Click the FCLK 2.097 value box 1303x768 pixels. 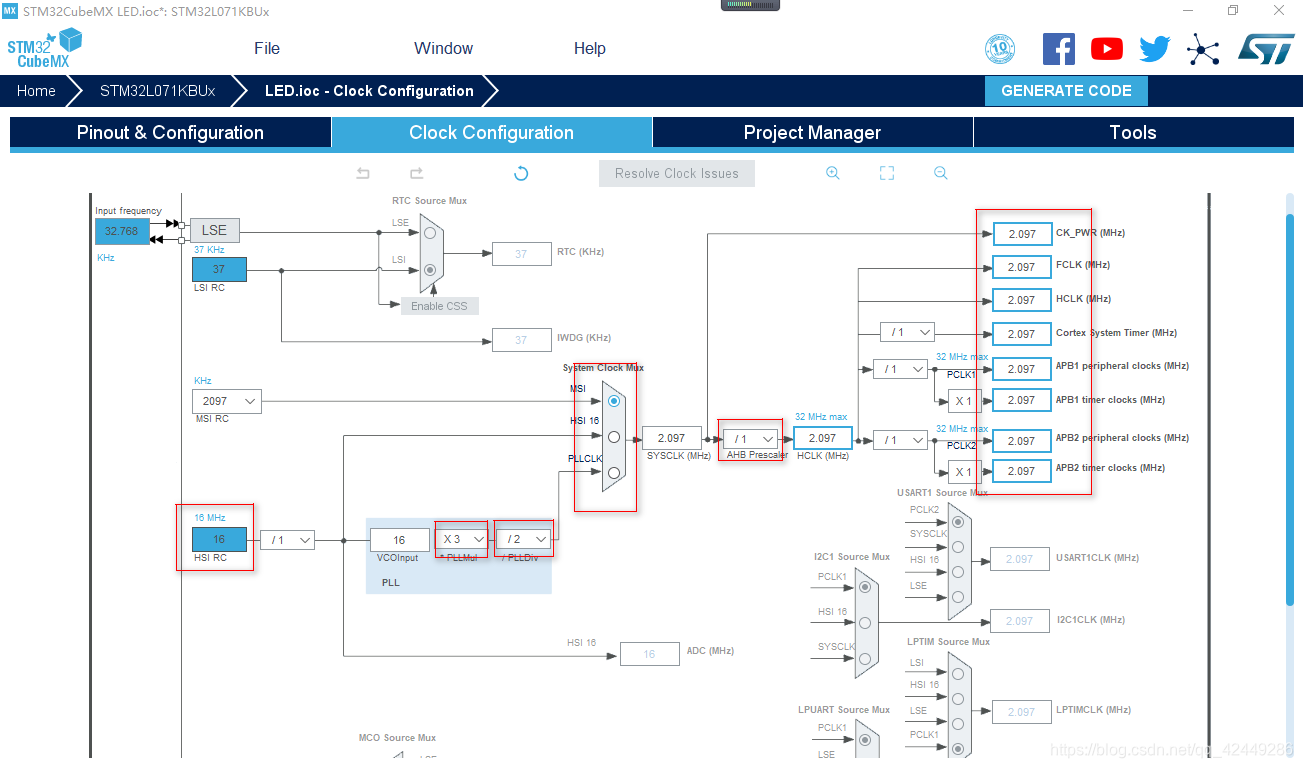pos(1022,267)
